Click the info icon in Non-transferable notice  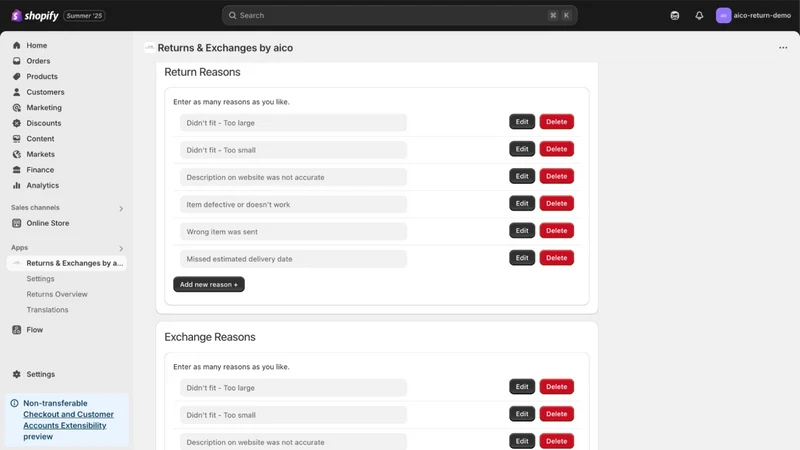tap(14, 403)
